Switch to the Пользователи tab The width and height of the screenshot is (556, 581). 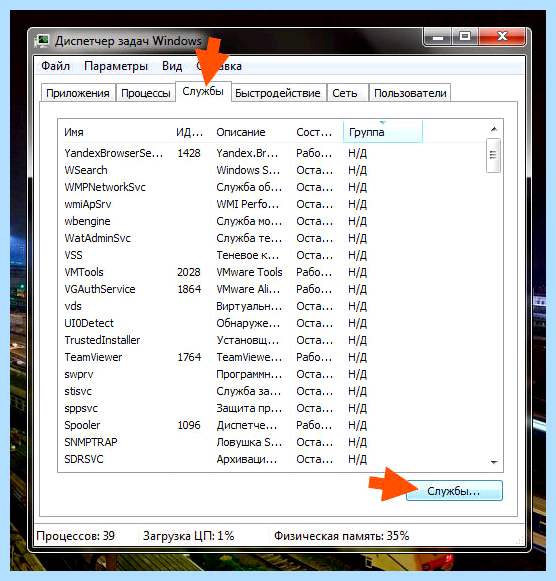tap(410, 93)
